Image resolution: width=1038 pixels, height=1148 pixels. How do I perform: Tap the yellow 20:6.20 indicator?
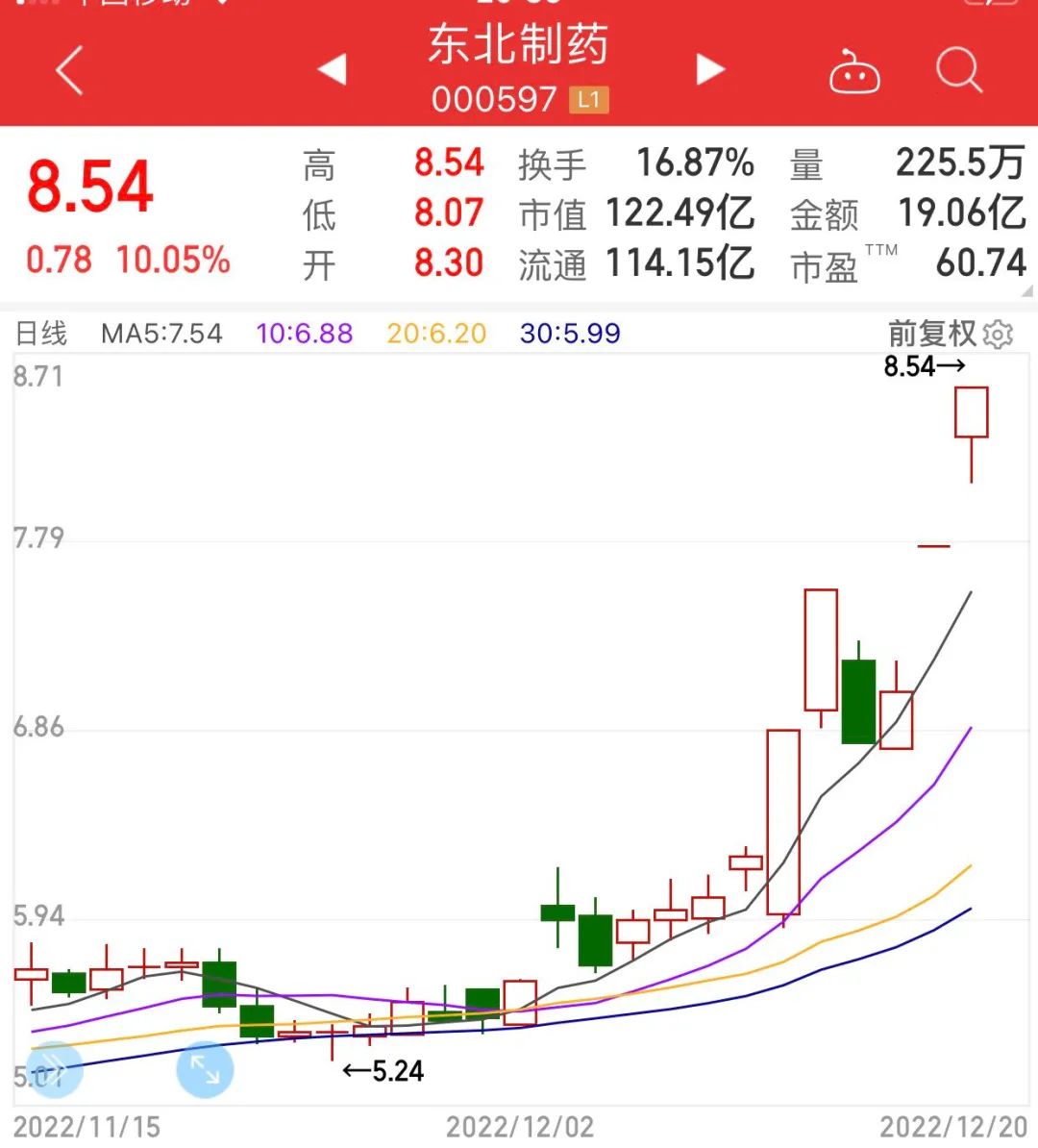pos(437,334)
